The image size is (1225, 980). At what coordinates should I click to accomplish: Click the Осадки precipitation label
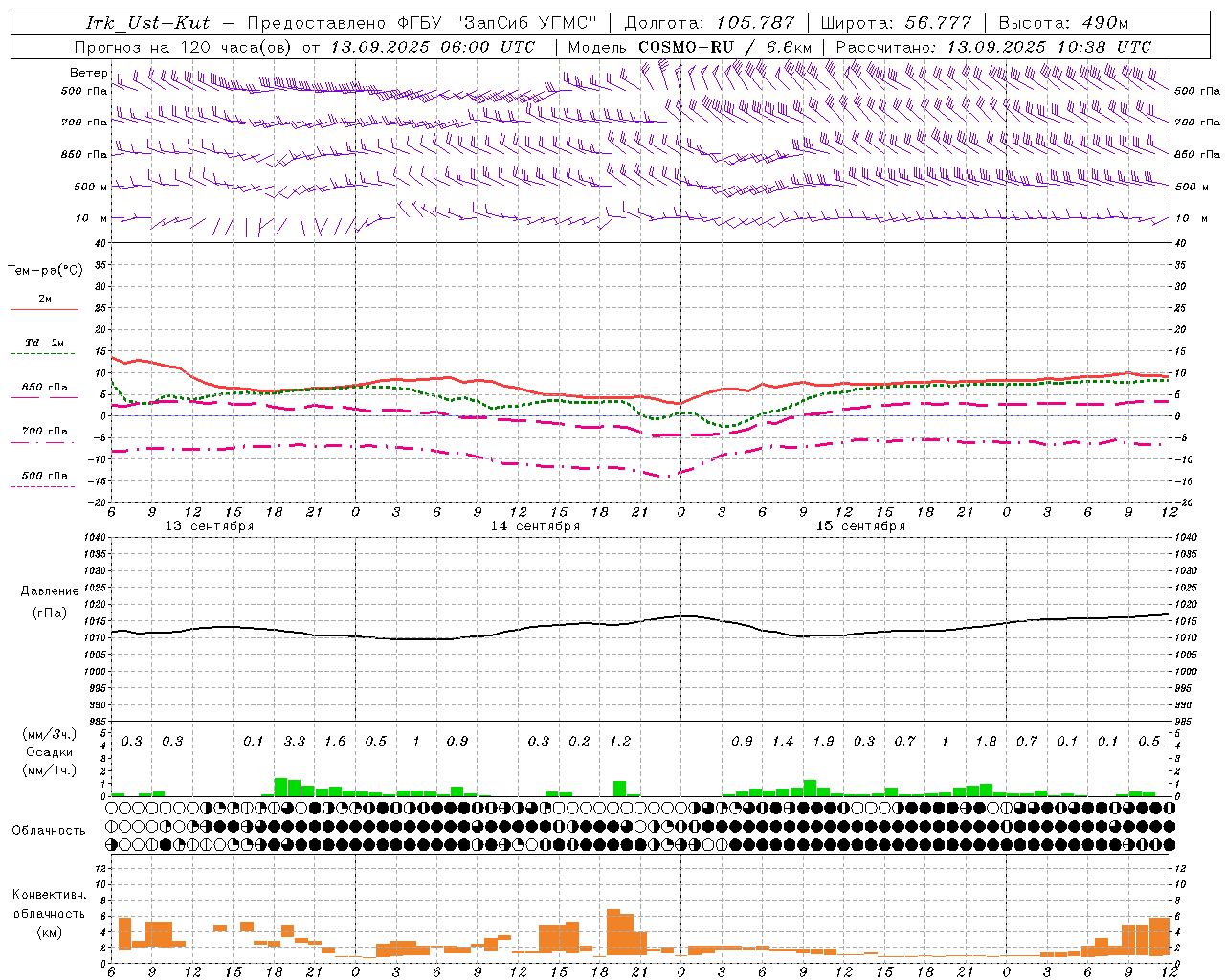[49, 752]
